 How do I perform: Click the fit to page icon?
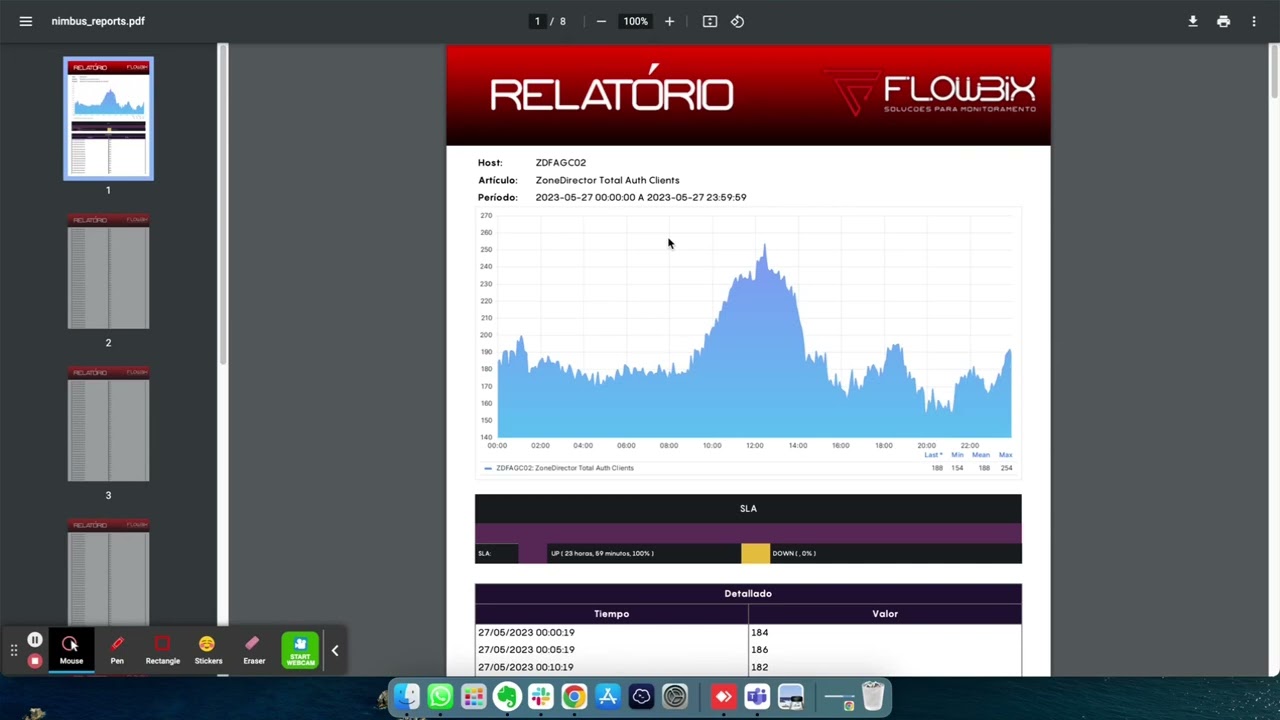710,21
